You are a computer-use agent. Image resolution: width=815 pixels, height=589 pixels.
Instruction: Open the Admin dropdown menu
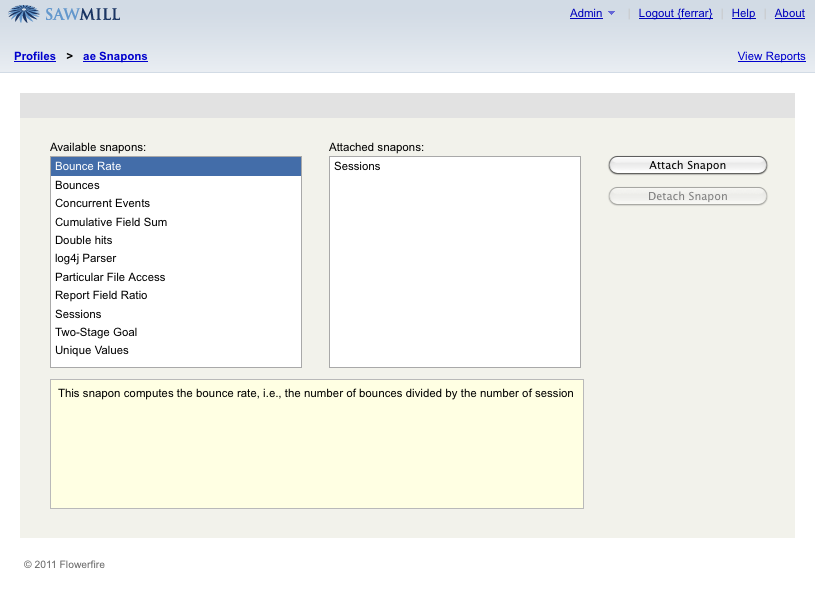click(592, 13)
